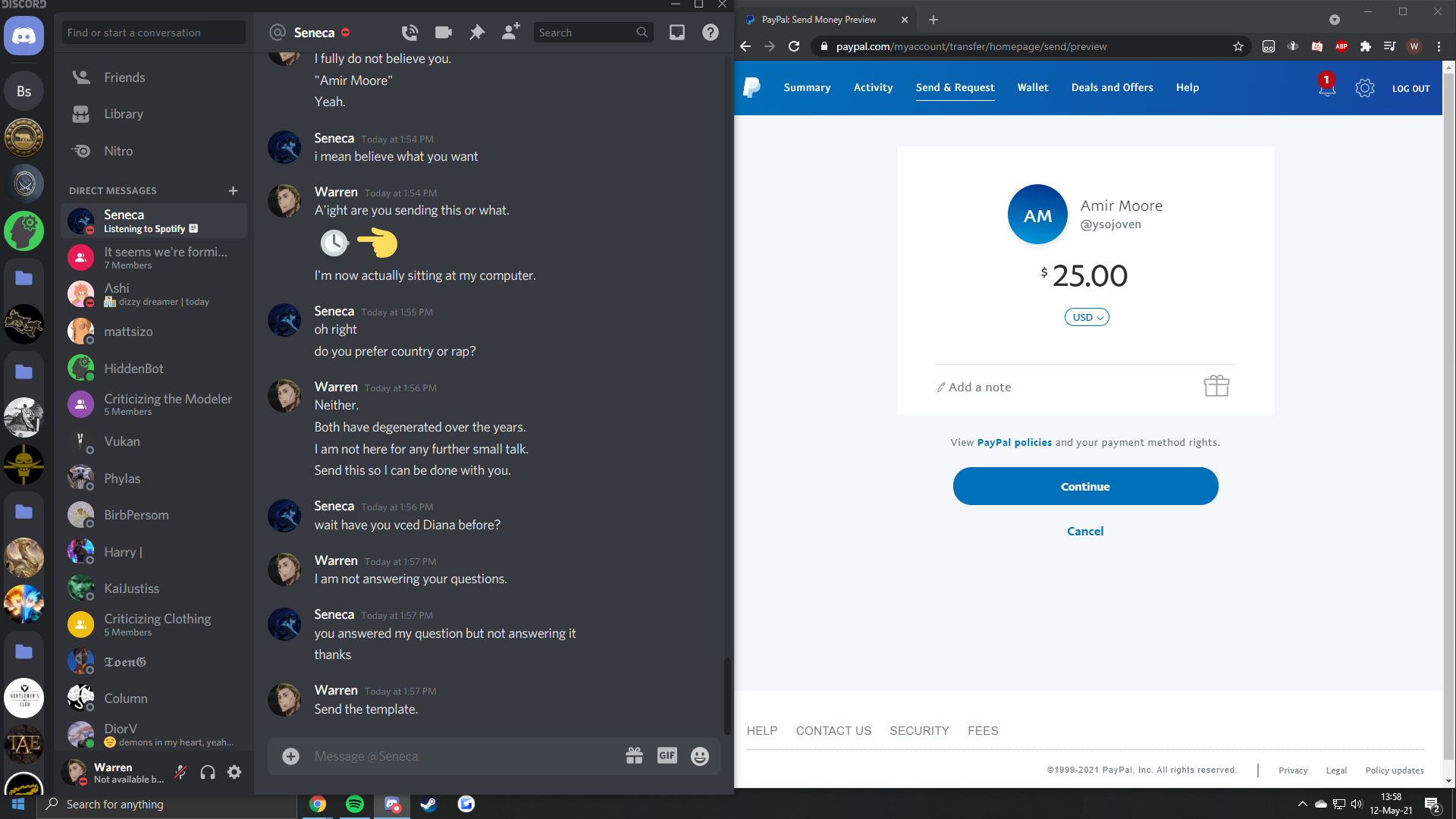
Task: Show hidden system tray icons
Action: point(1303,804)
